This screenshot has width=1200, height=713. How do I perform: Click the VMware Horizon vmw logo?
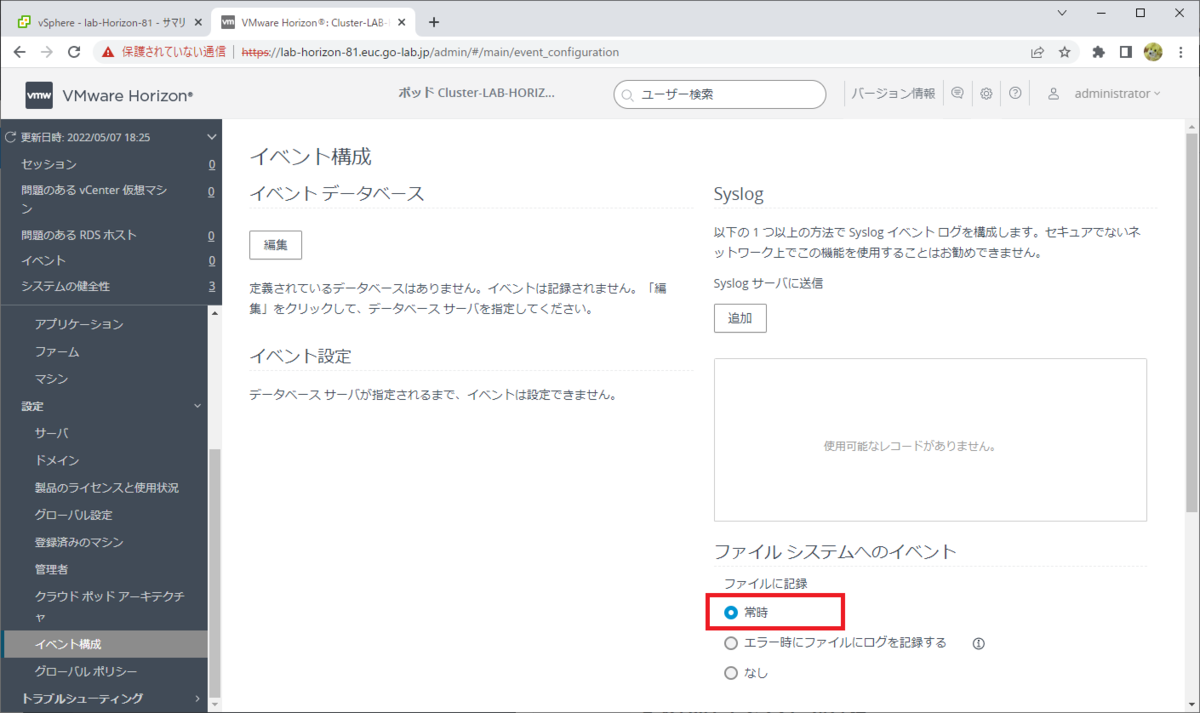39,95
